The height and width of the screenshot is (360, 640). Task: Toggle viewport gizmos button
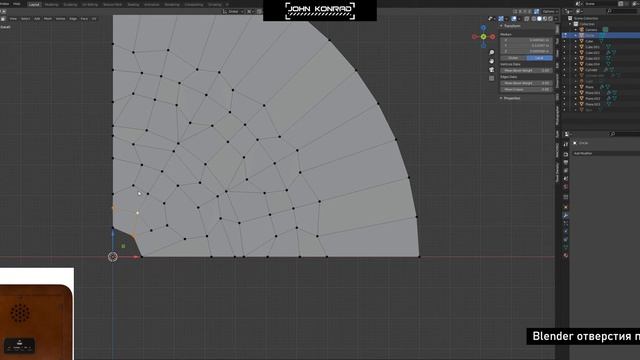tap(501, 19)
